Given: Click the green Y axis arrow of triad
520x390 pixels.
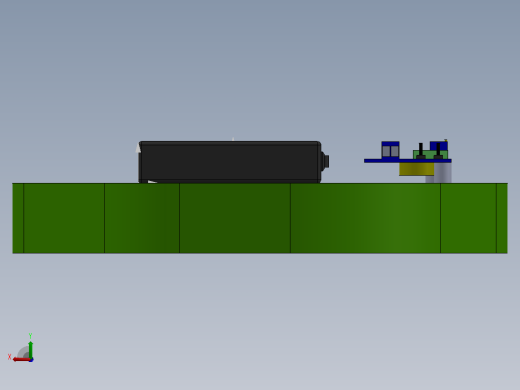Looking at the screenshot, I should click(x=31, y=349).
